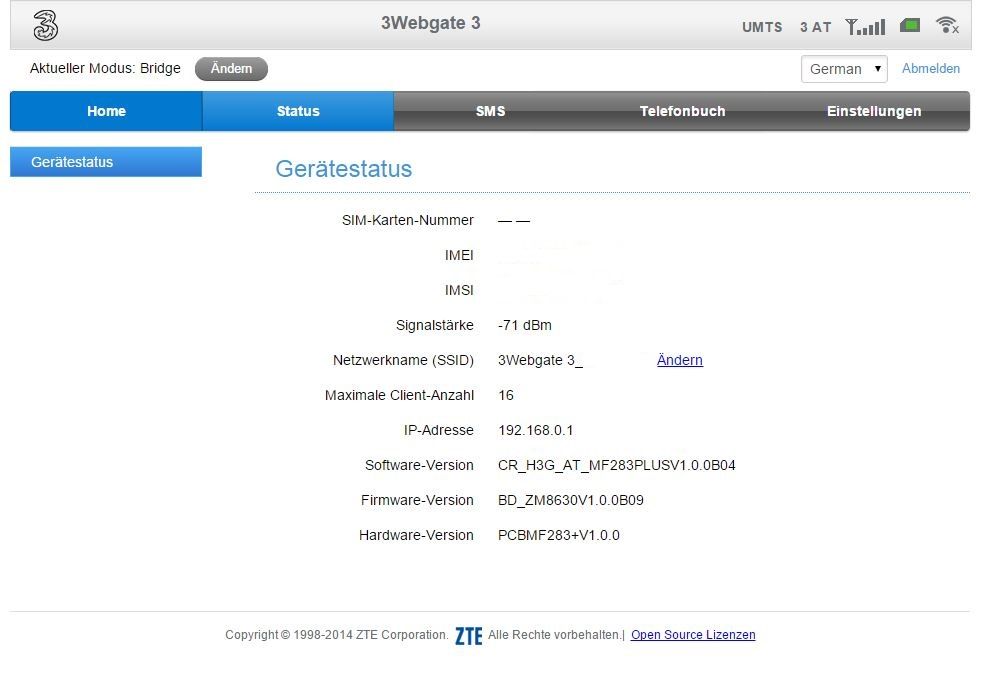Go to the Home tab

[106, 111]
